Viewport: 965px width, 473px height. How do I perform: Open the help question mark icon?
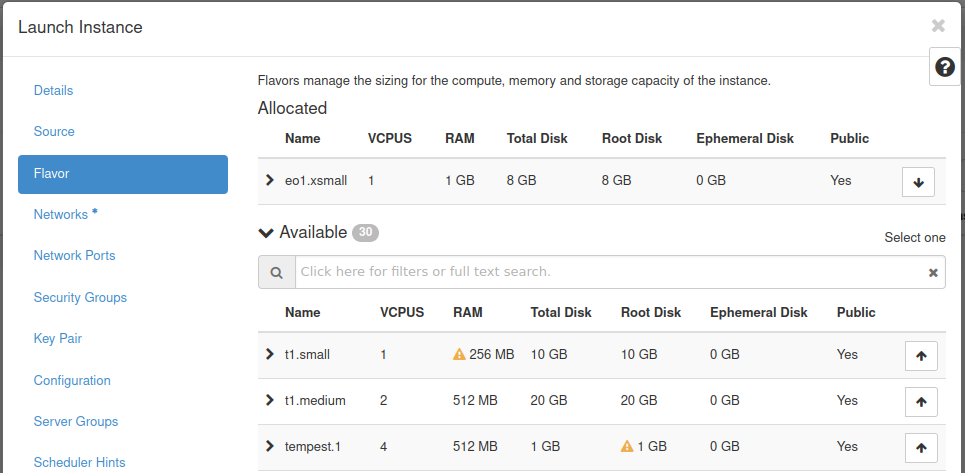944,67
